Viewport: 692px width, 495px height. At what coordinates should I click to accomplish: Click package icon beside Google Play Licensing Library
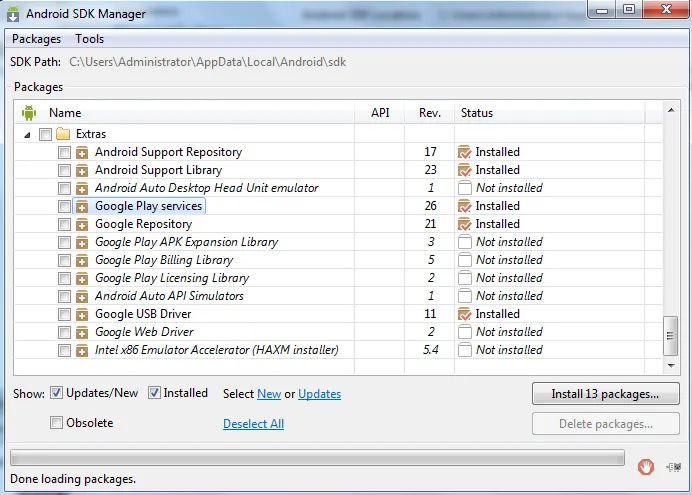82,278
